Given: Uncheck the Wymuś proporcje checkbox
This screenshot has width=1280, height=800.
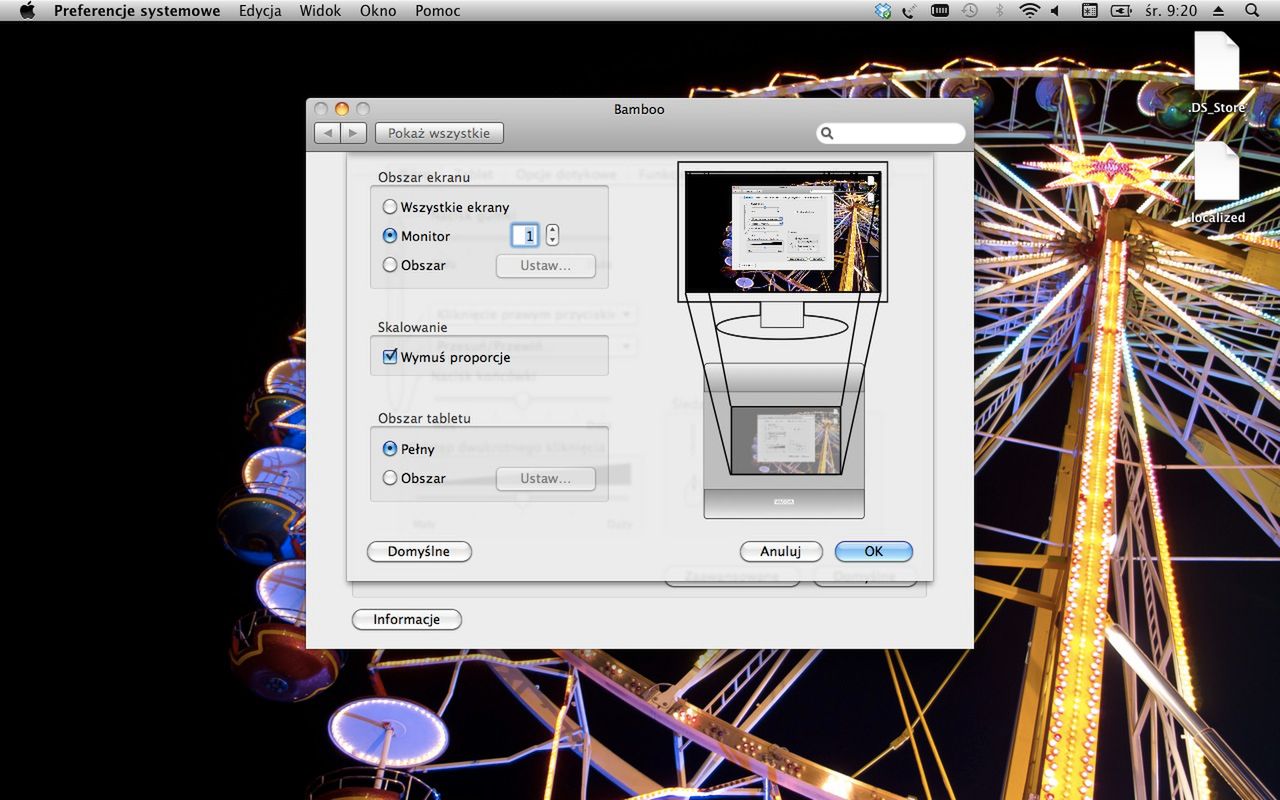Looking at the screenshot, I should (390, 357).
